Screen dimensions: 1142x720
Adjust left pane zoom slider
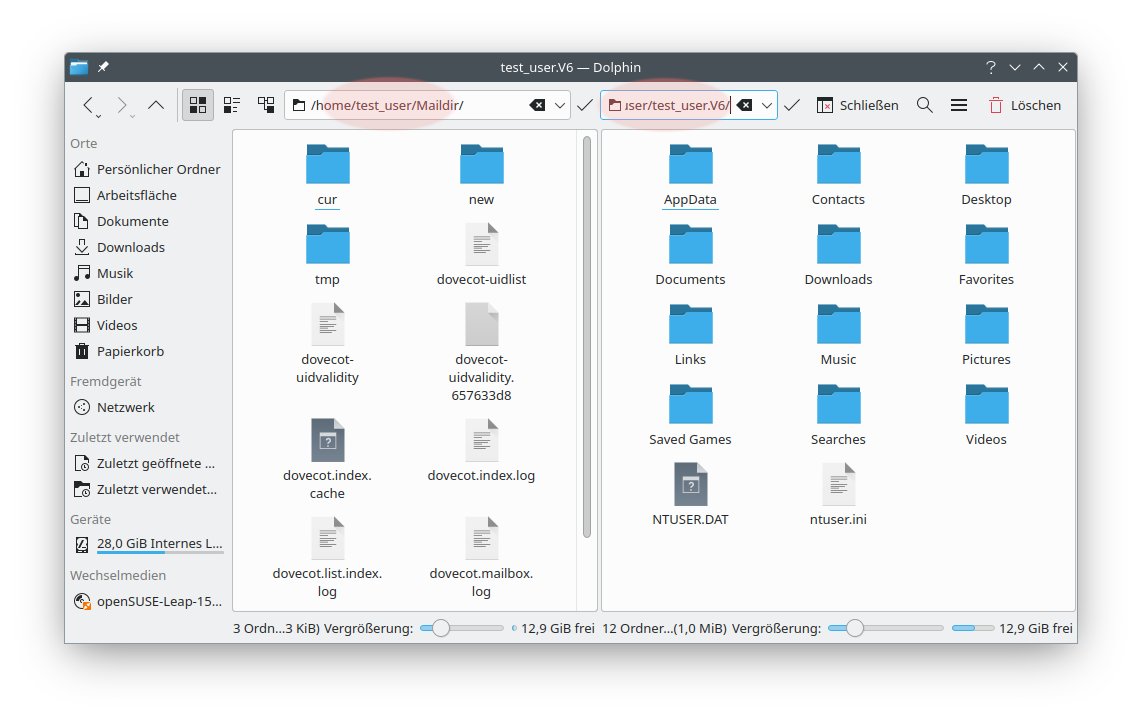(x=440, y=628)
